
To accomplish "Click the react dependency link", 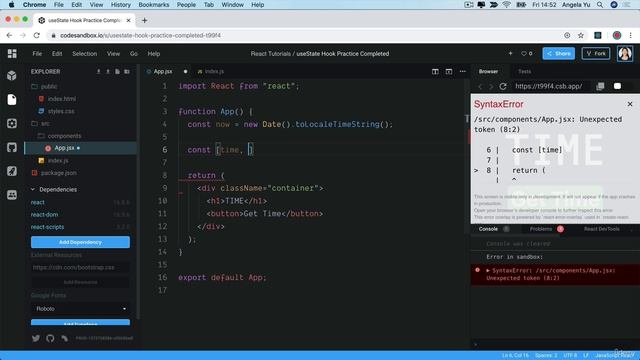I will pyautogui.click(x=38, y=202).
